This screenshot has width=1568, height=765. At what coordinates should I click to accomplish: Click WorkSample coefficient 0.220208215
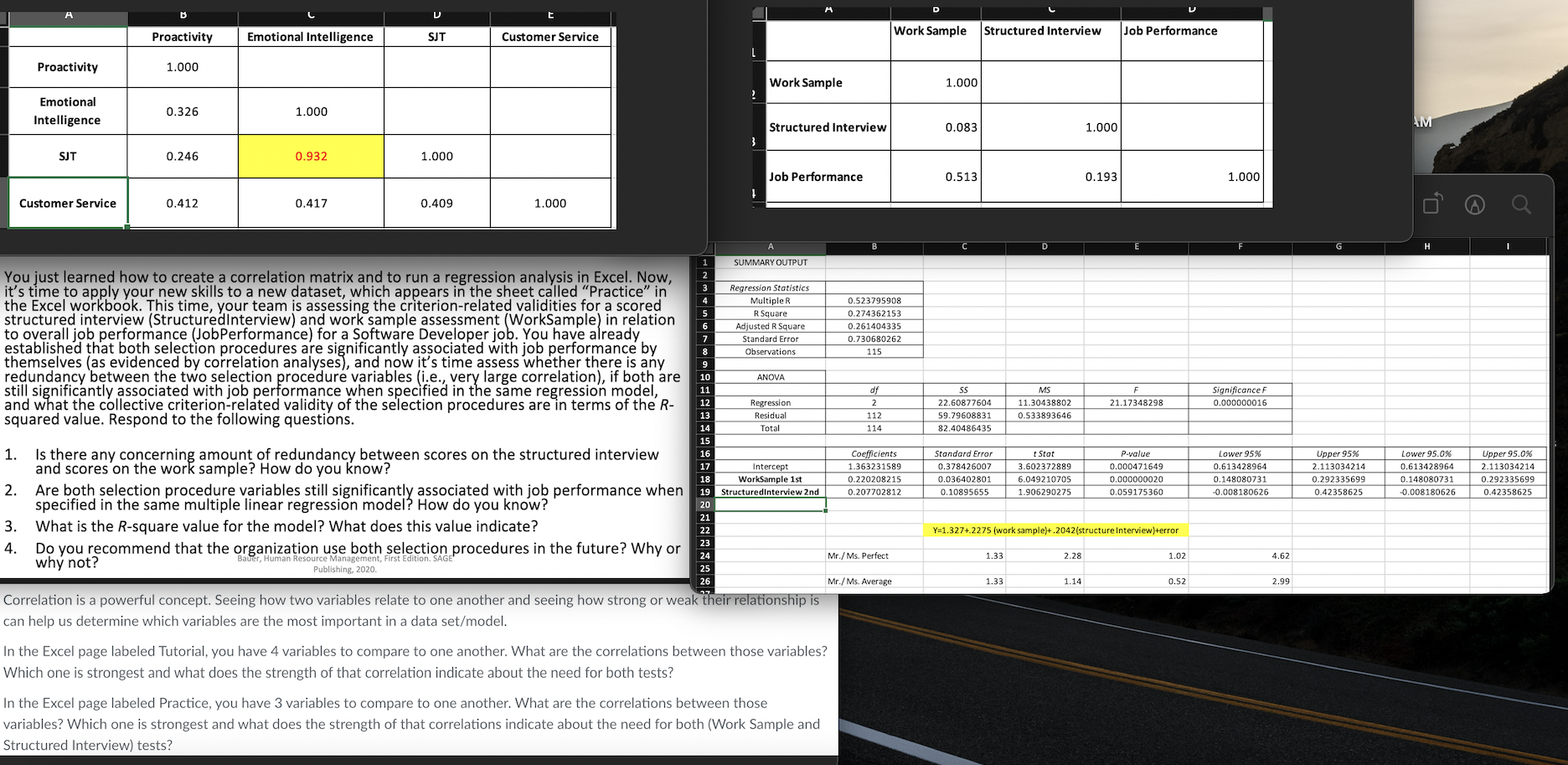874,479
